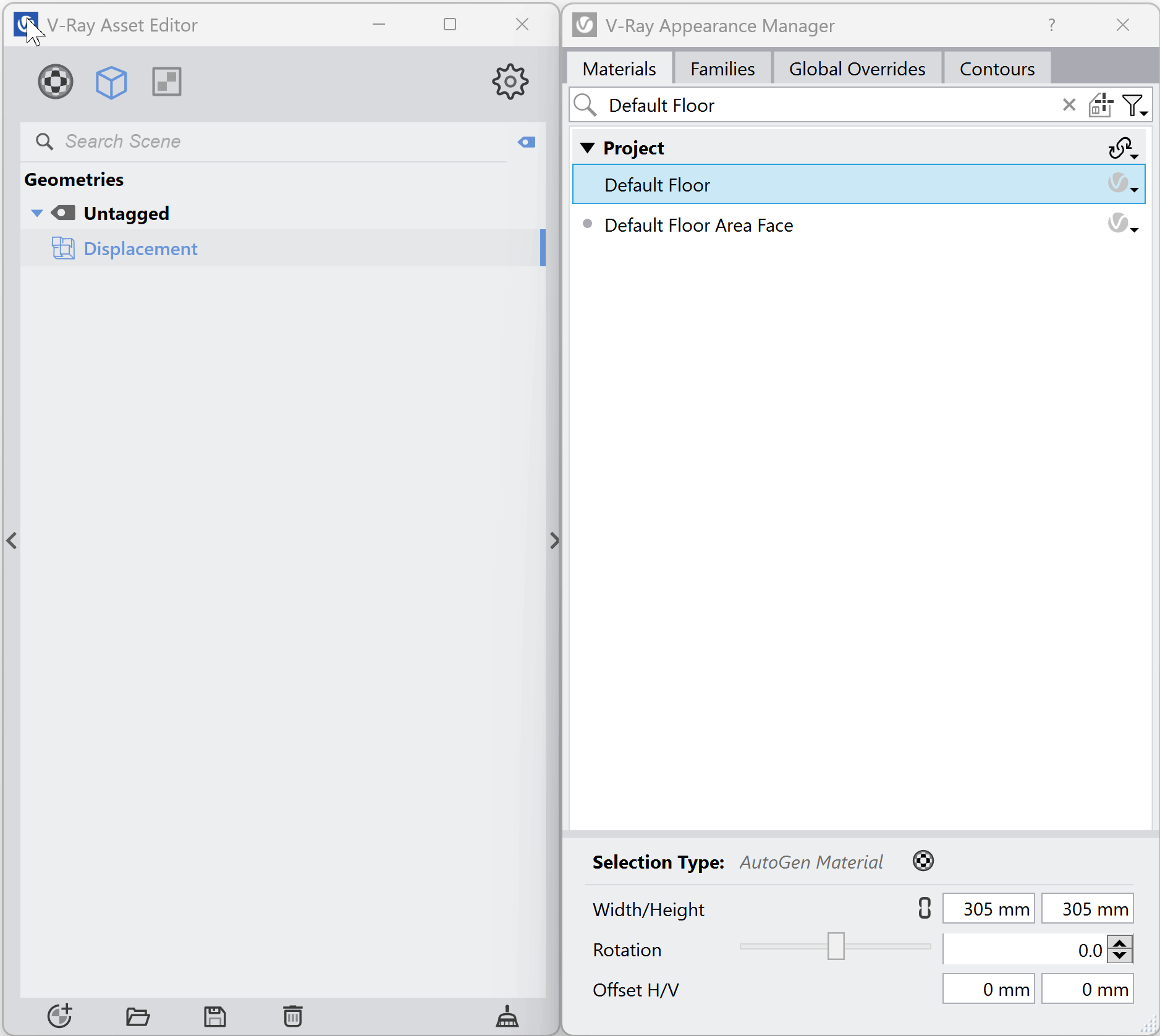The height and width of the screenshot is (1036, 1160).
Task: Minimize the V-Ray Asset Editor window
Action: click(379, 25)
